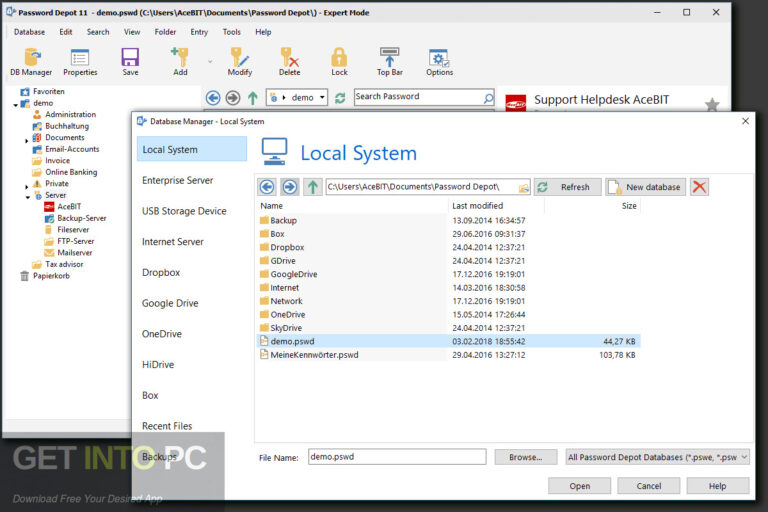Go back in main window navigation
Screen dimensions: 768x512
pyautogui.click(x=213, y=98)
